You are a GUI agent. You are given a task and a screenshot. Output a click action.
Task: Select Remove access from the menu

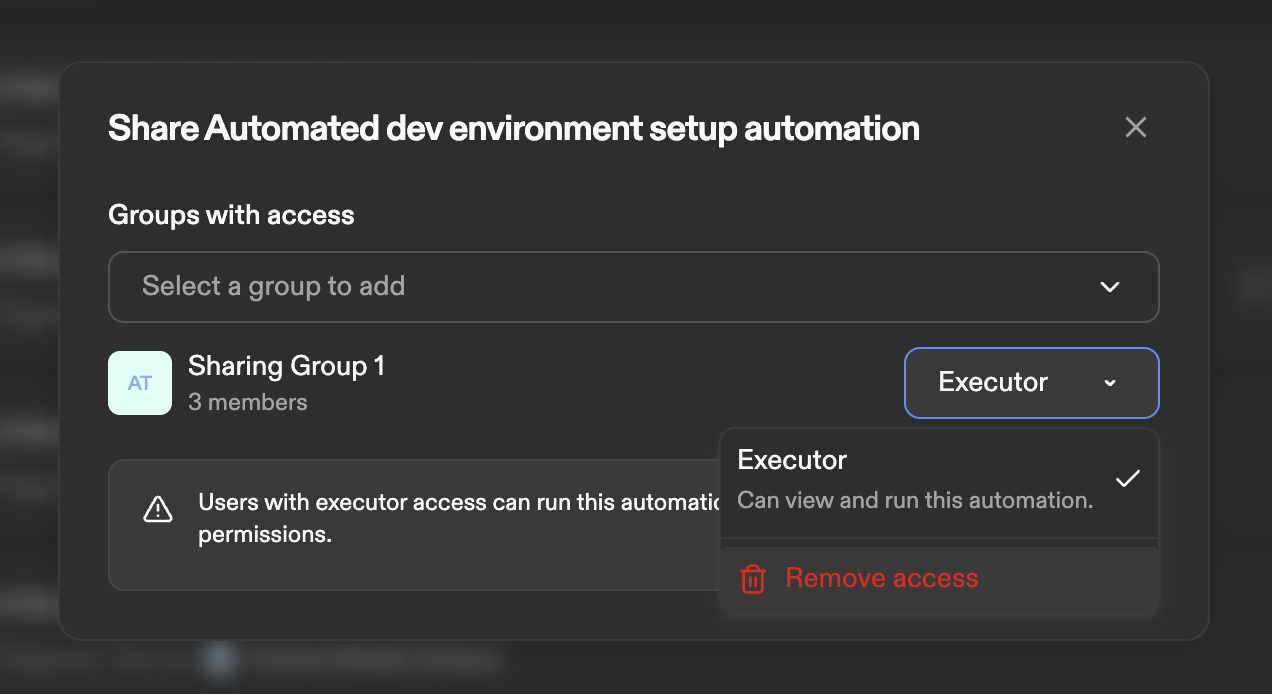click(881, 578)
